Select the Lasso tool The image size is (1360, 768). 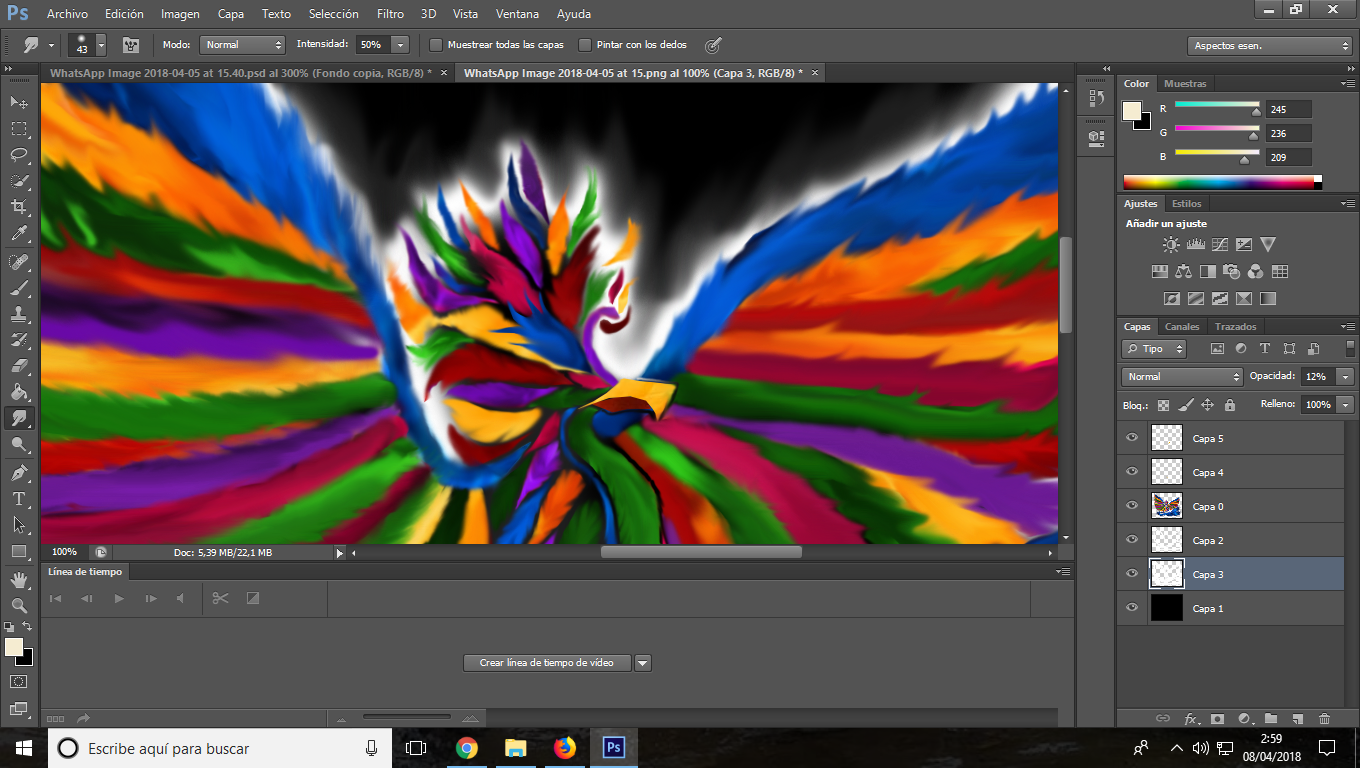tap(19, 154)
